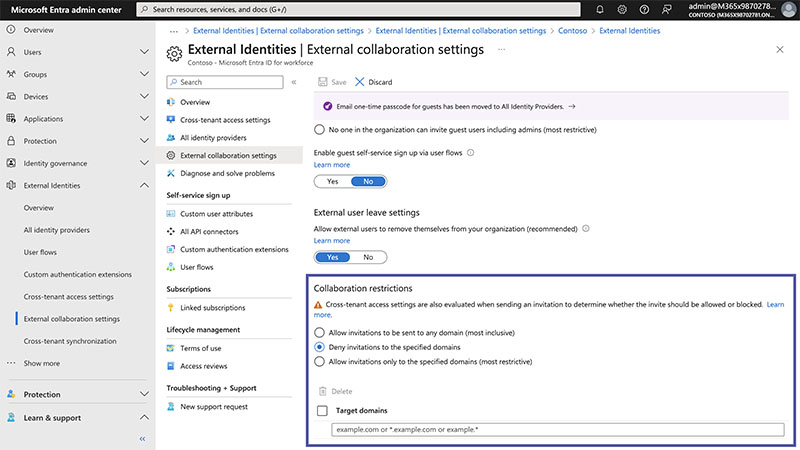Open Cross-tenant access settings in sidebar

point(69,296)
